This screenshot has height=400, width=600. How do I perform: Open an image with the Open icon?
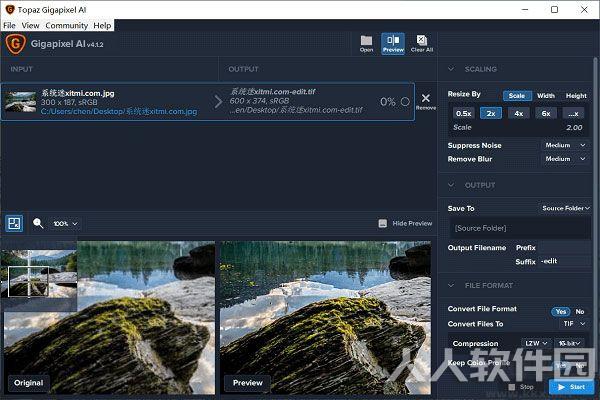[x=366, y=44]
